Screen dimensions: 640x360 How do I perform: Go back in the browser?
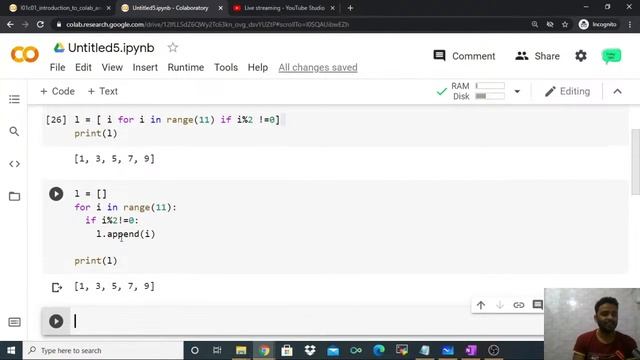coord(10,24)
